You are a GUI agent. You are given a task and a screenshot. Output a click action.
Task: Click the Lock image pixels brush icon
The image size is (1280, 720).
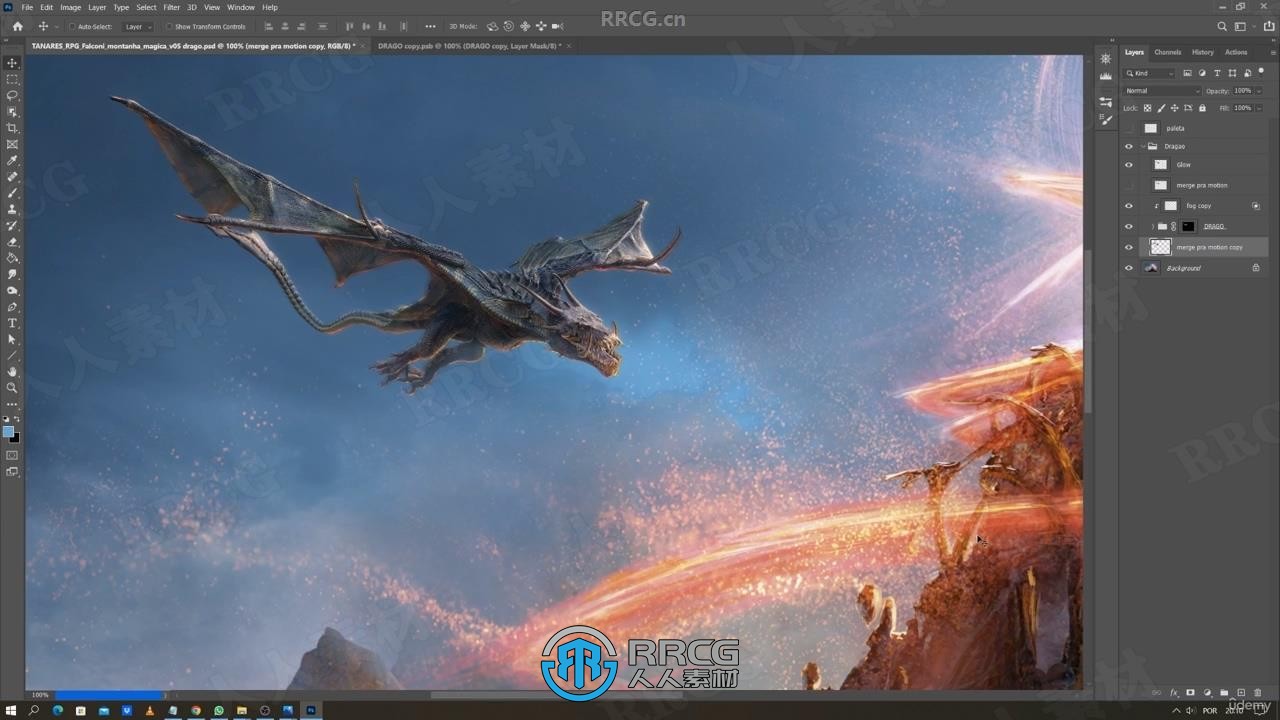point(1161,108)
